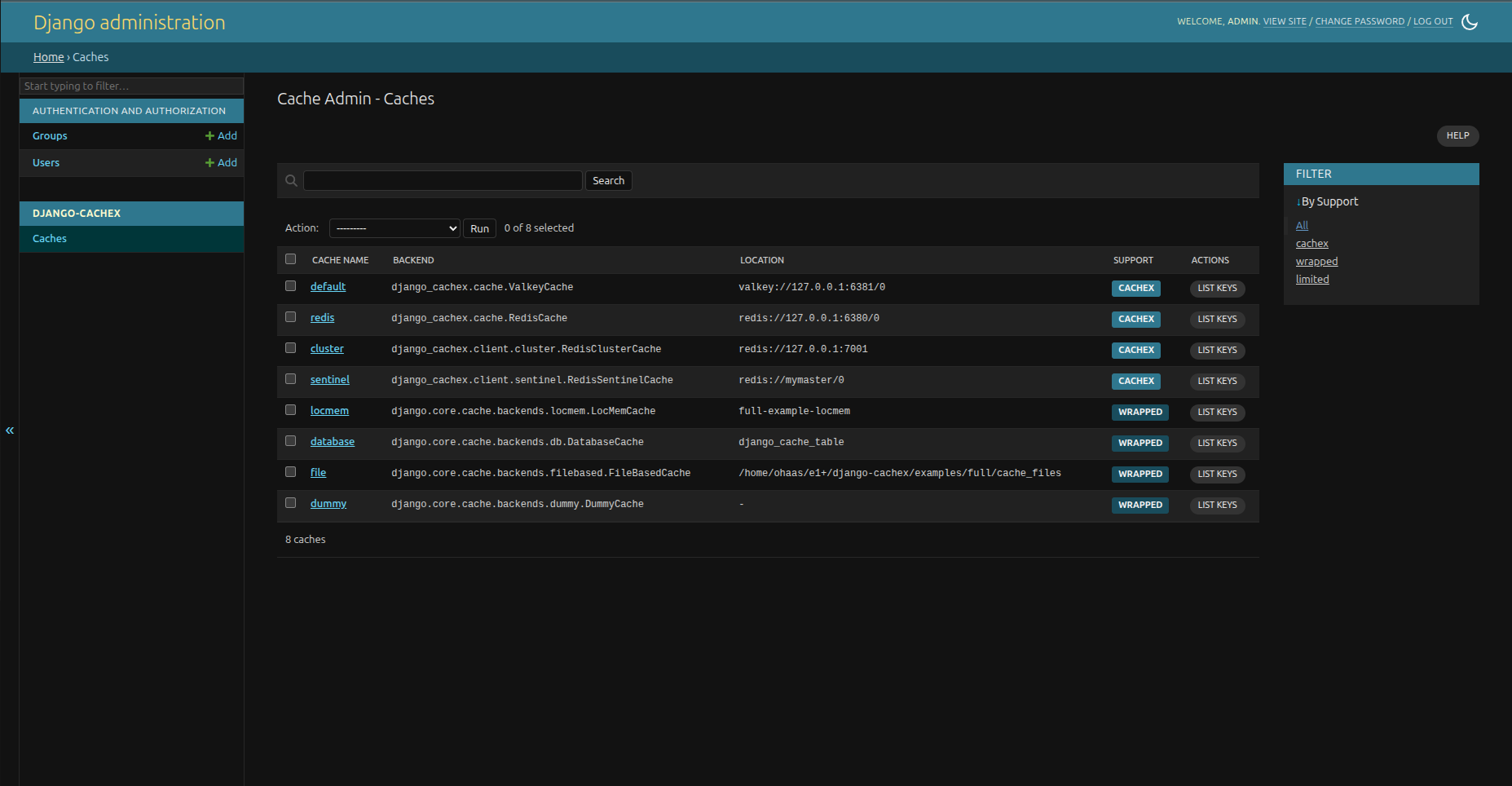Focus the sidebar filter input
Screen dimensions: 1512x786
tap(131, 86)
